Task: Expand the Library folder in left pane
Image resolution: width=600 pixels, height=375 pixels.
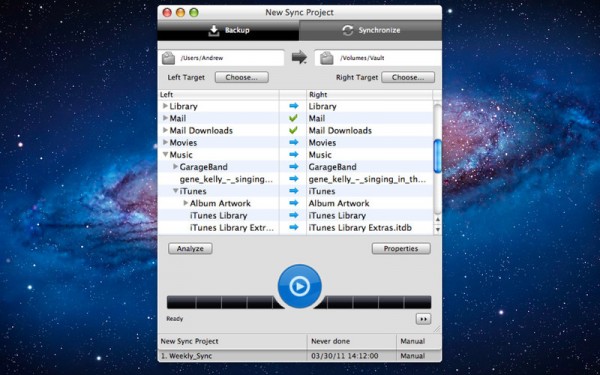Action: point(165,106)
